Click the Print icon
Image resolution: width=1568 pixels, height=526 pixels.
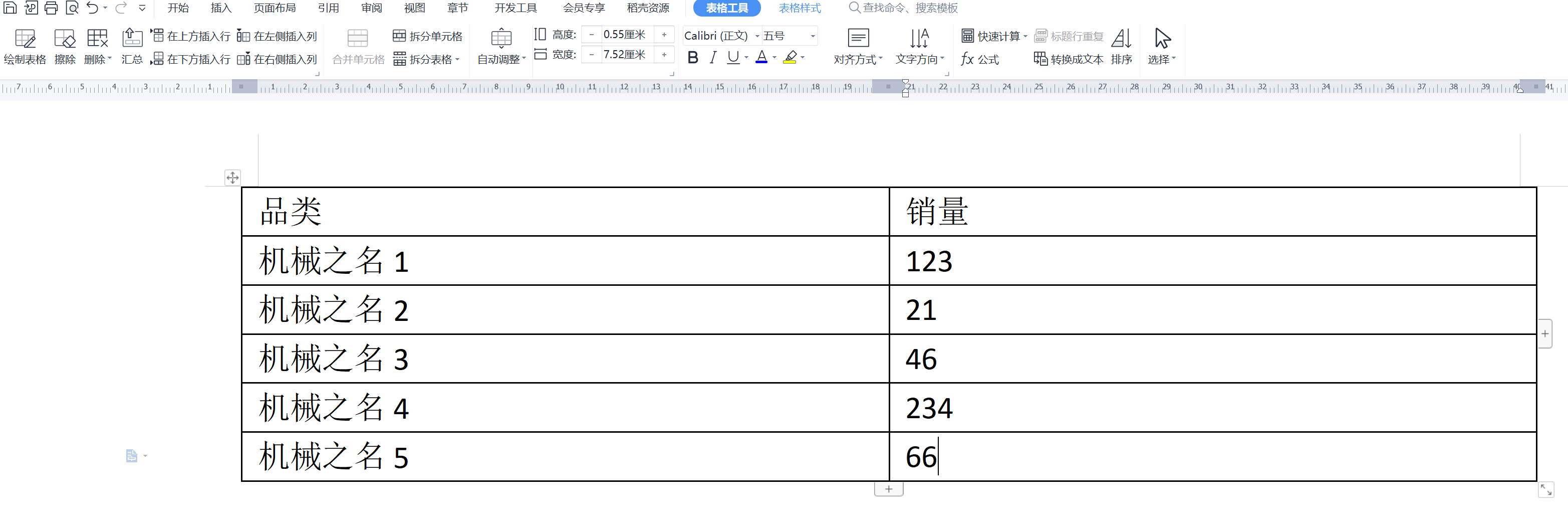tap(51, 8)
